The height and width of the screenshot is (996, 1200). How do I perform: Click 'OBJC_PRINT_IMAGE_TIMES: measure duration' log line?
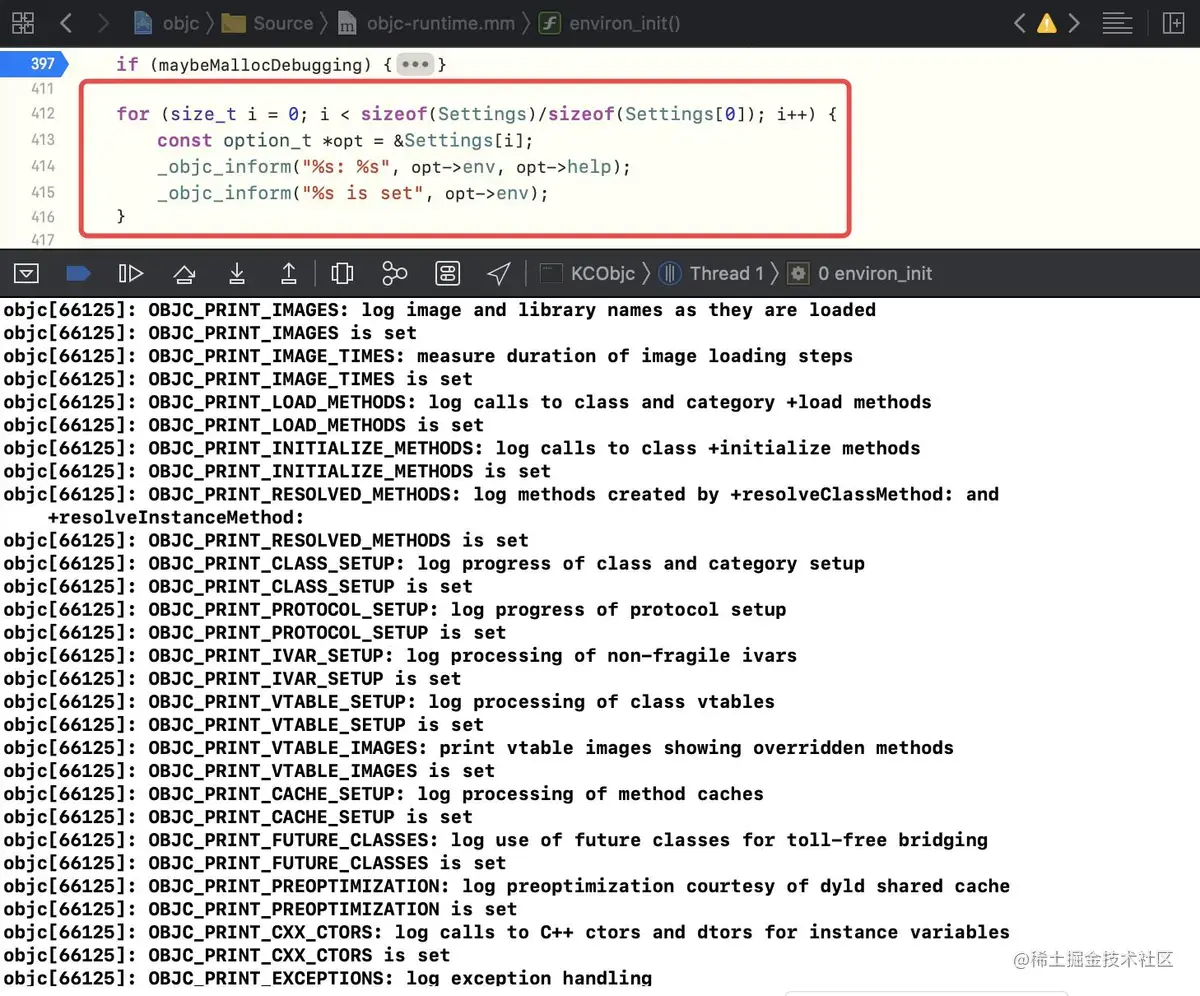coord(428,356)
